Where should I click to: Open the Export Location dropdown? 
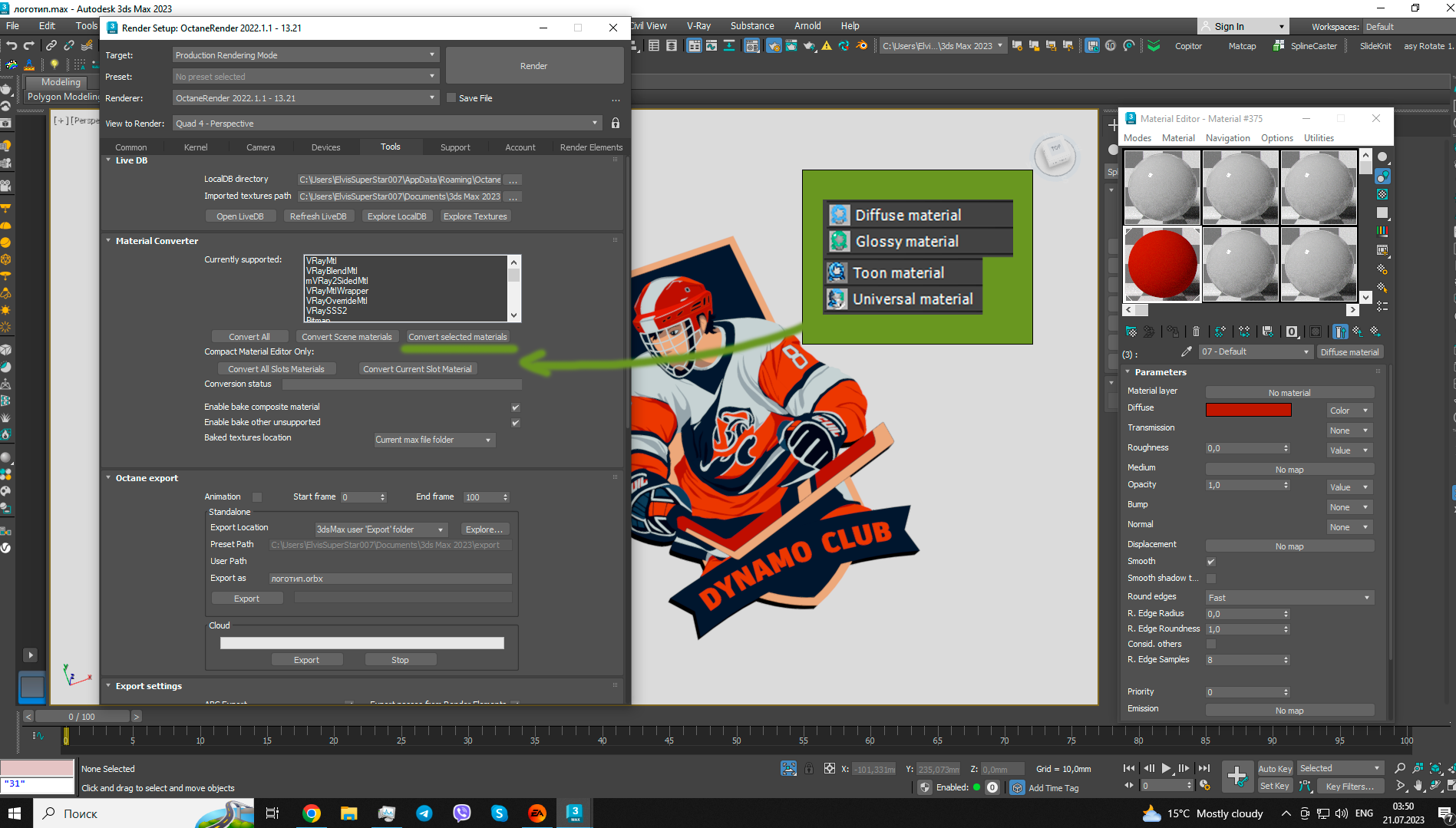(x=381, y=529)
